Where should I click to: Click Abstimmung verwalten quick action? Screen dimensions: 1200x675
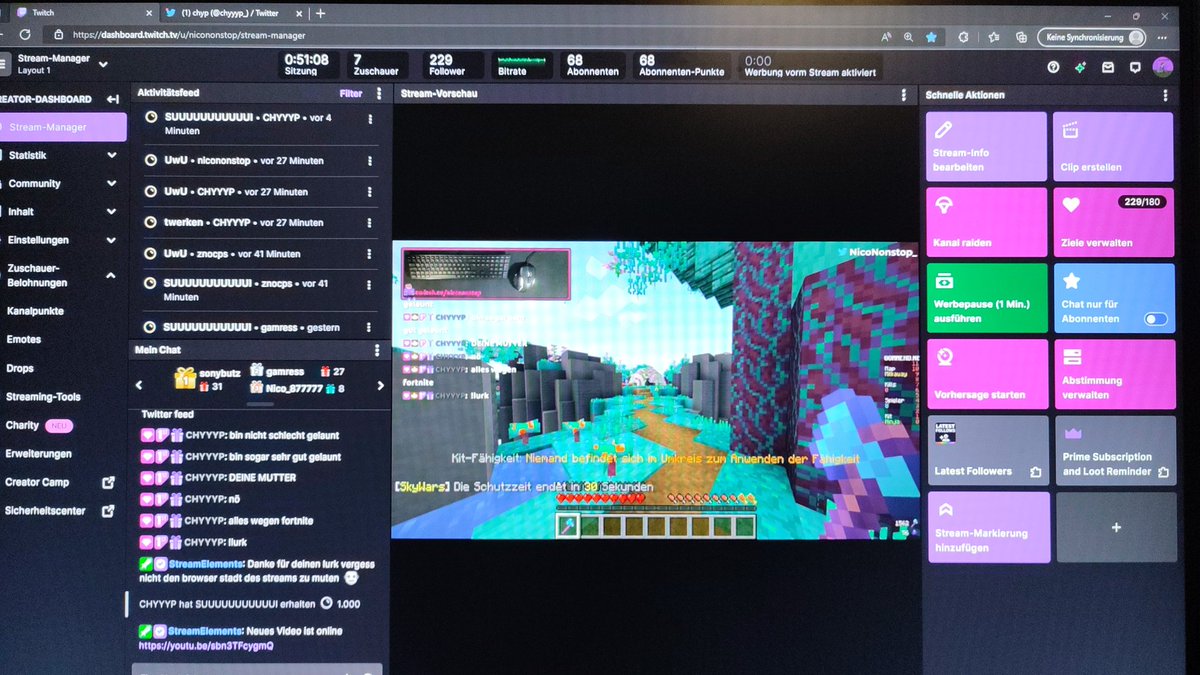[x=1115, y=374]
